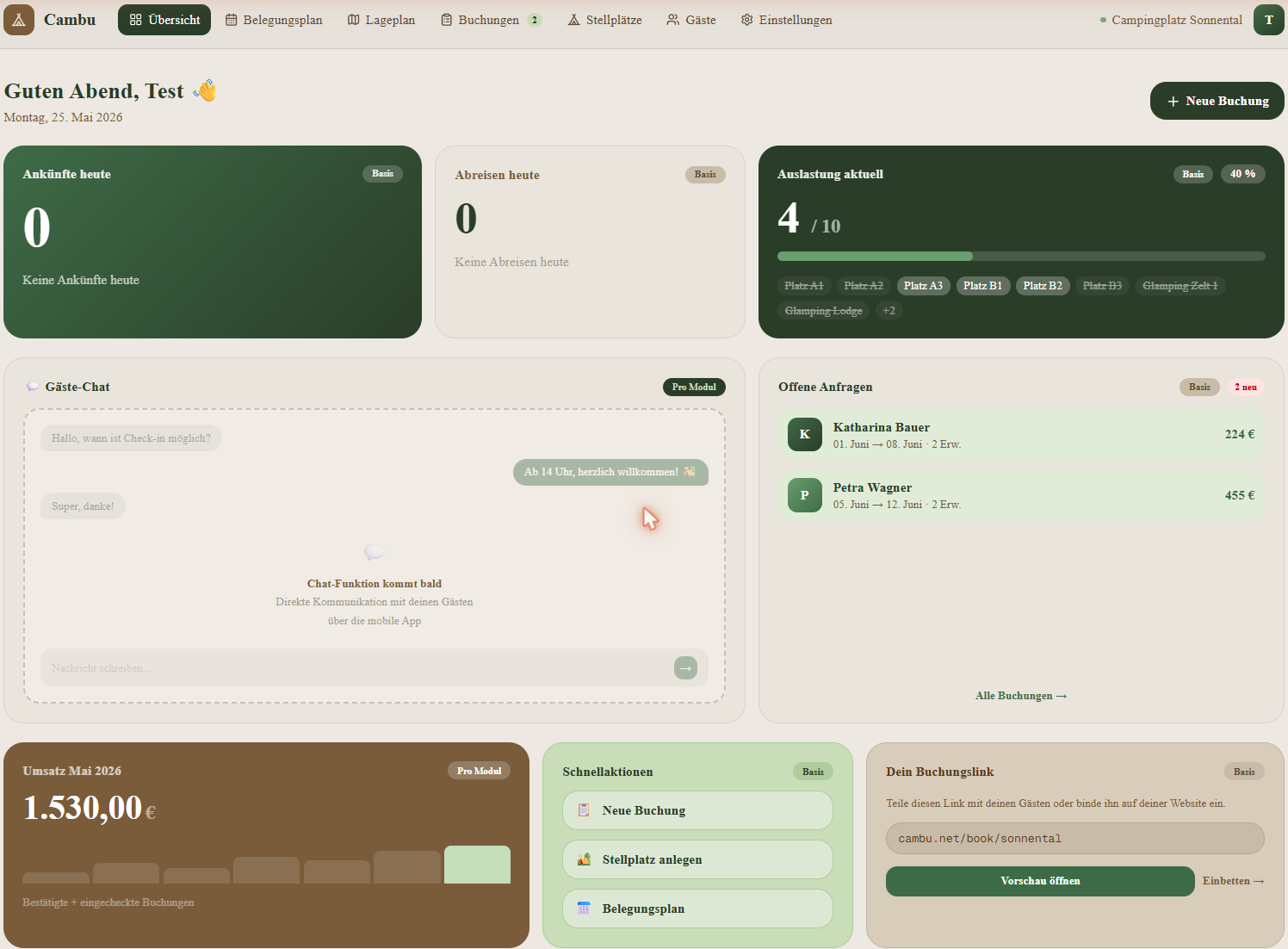Screen dimensions: 1288x949
Task: Send chat message arrow button
Action: tap(685, 667)
